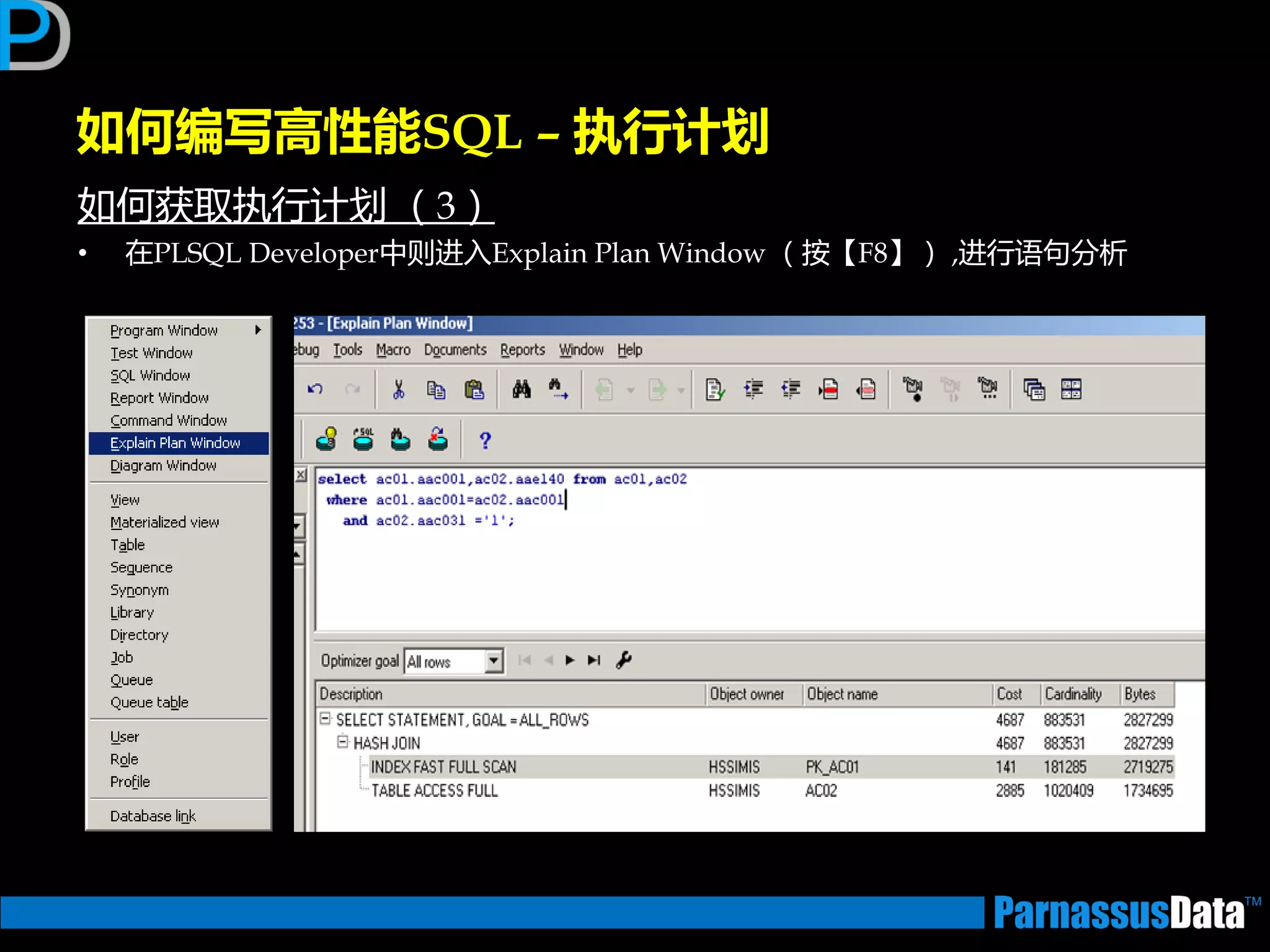This screenshot has width=1270, height=952.
Task: Click the Cost column header
Action: [x=1016, y=694]
